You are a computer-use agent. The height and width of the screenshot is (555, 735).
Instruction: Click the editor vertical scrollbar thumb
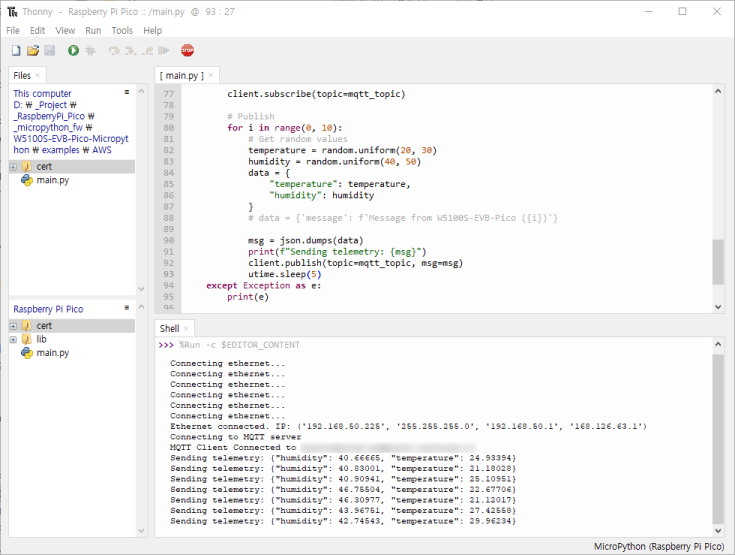[718, 262]
